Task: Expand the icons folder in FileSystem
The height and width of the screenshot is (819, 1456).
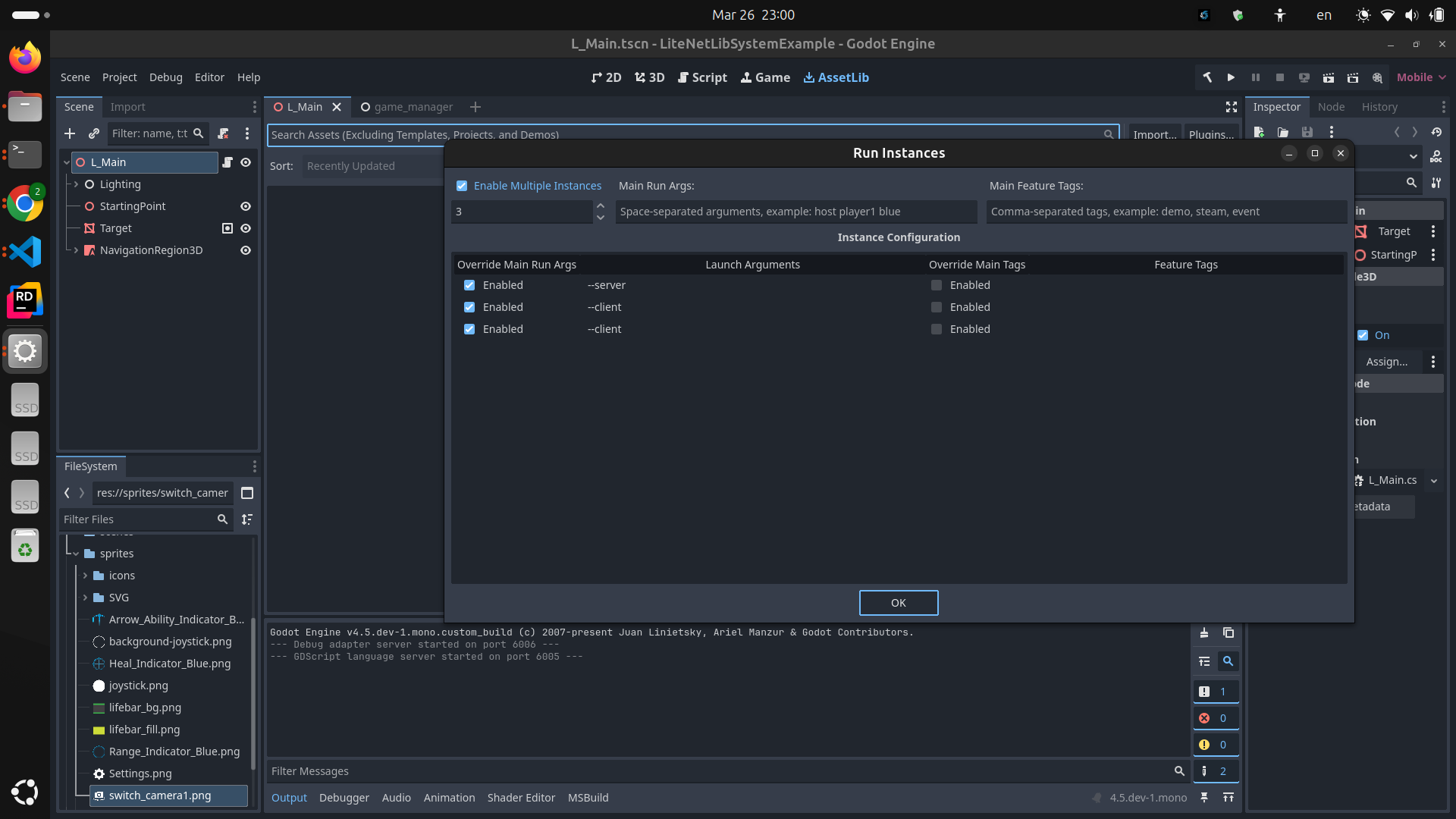Action: (85, 576)
